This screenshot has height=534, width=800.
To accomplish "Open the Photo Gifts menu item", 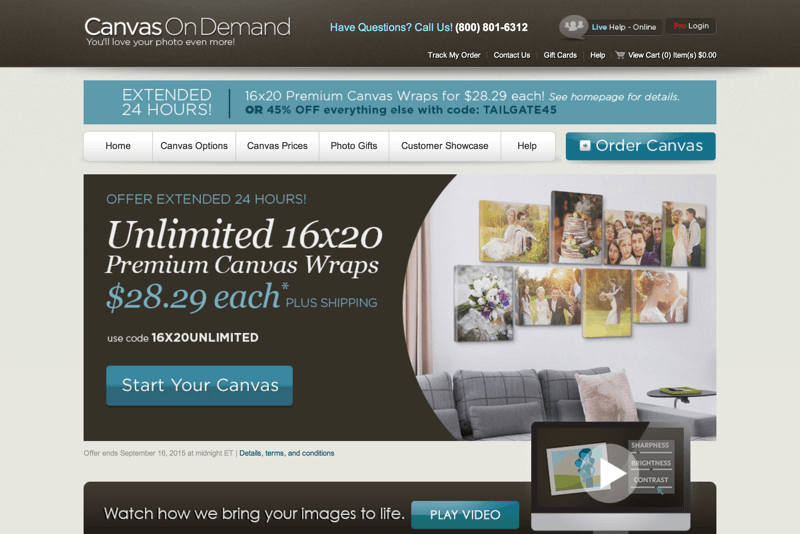I will [x=354, y=146].
